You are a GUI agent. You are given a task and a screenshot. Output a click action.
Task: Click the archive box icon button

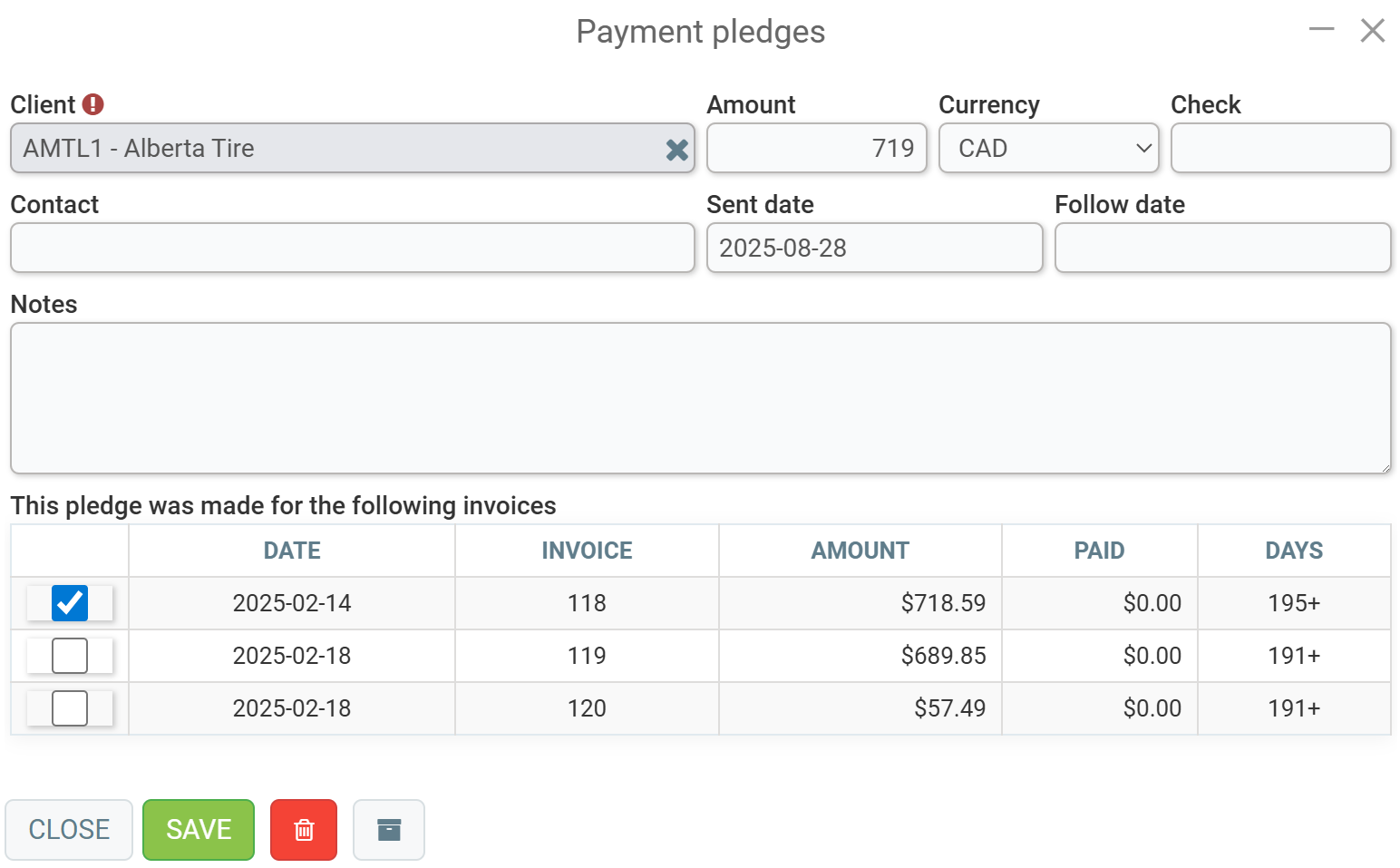click(389, 829)
